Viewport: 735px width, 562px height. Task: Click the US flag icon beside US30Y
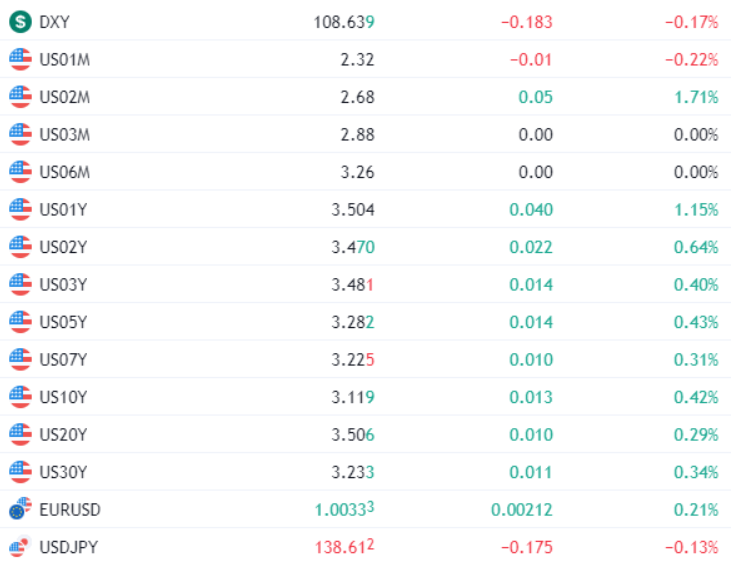20,472
